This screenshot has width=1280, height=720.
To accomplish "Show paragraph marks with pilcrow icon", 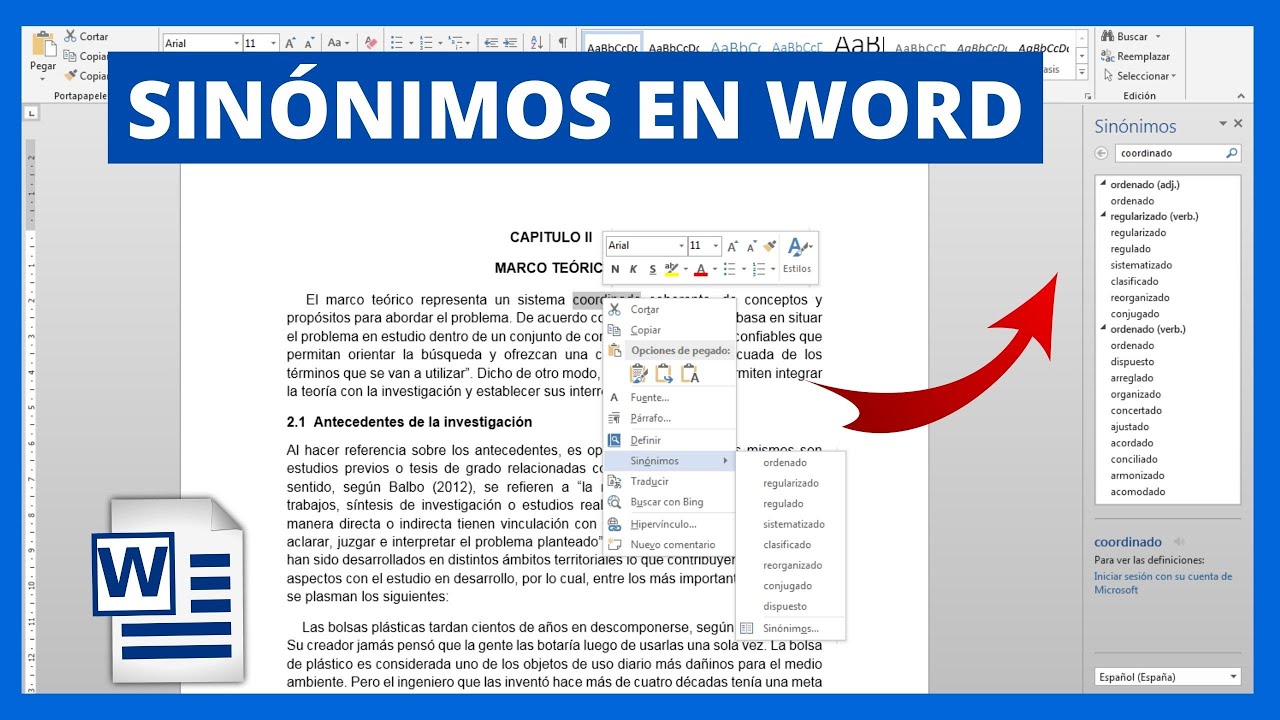I will tap(563, 43).
